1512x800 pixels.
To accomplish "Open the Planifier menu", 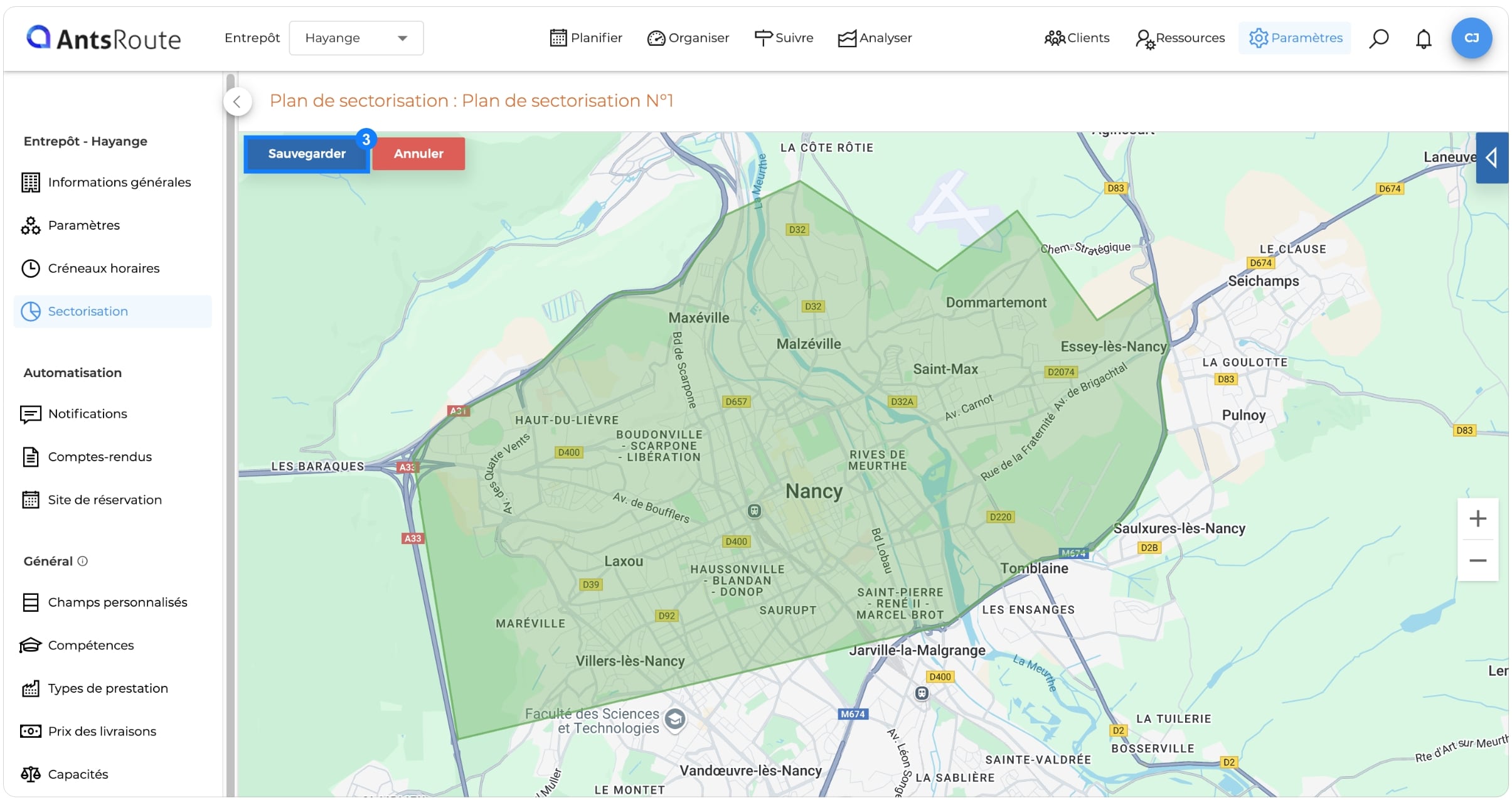I will coord(586,38).
